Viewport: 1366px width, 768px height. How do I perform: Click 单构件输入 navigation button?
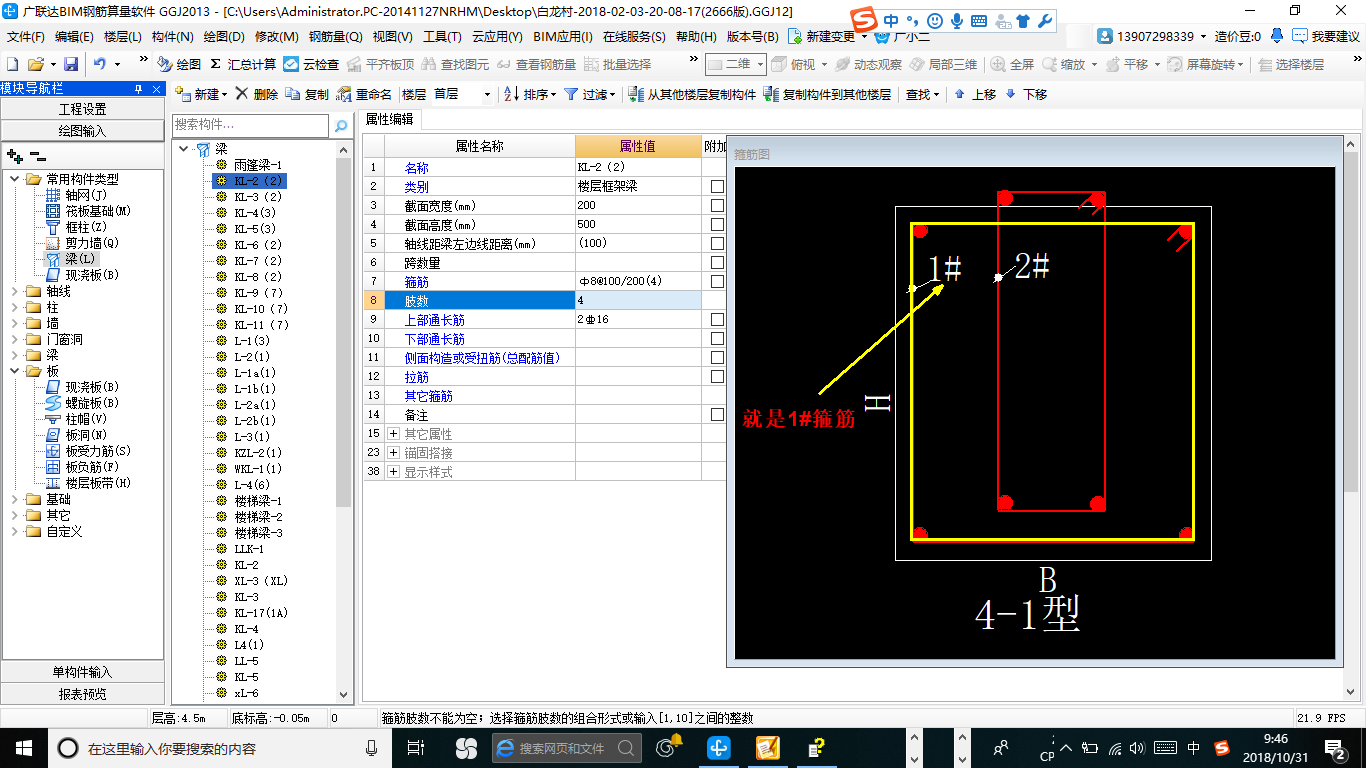(82, 672)
